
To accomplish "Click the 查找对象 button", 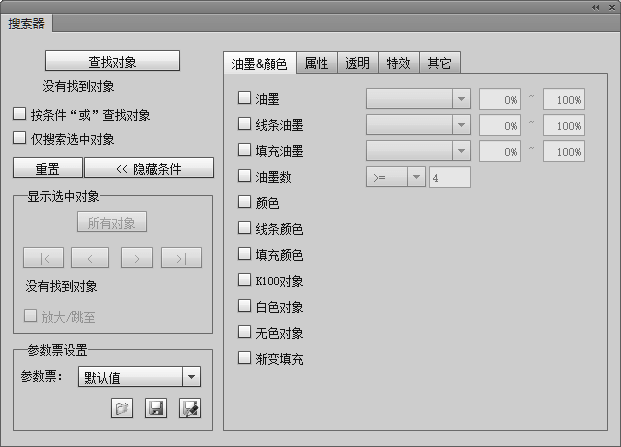I will coord(112,62).
